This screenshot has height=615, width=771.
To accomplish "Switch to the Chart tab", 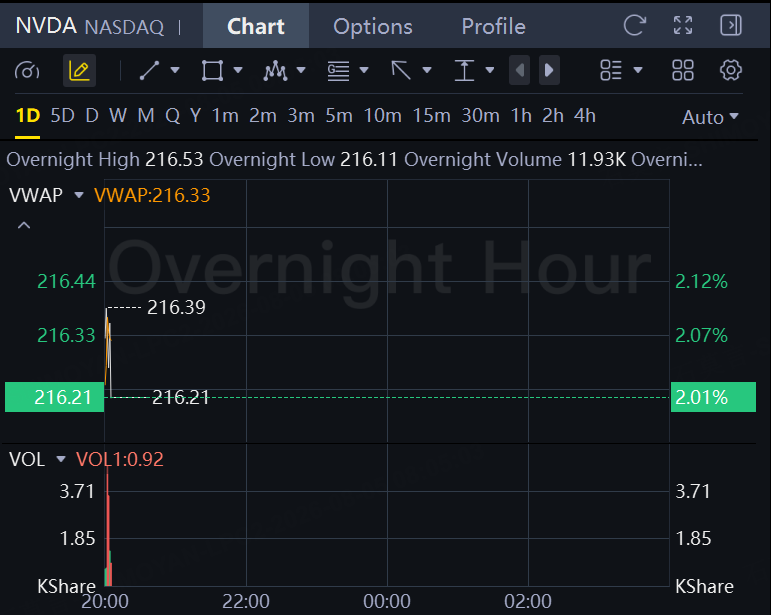I will pos(256,26).
